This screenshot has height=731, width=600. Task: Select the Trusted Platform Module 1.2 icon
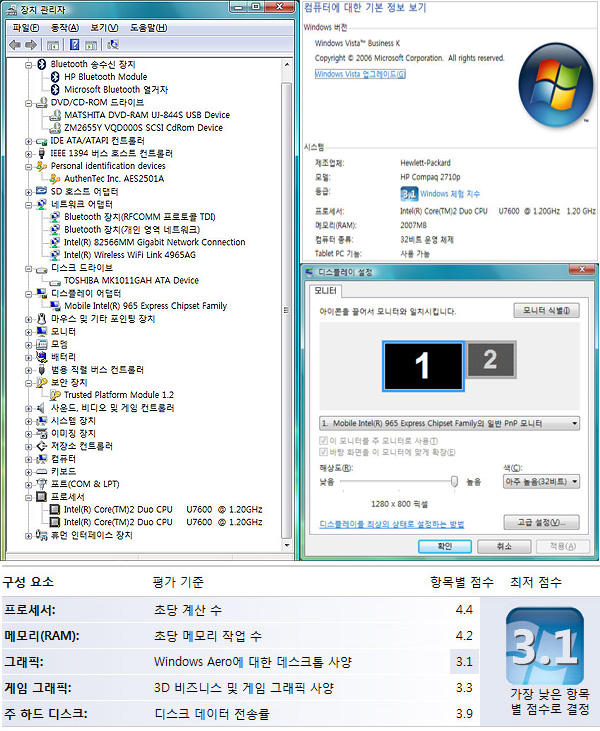pyautogui.click(x=55, y=395)
